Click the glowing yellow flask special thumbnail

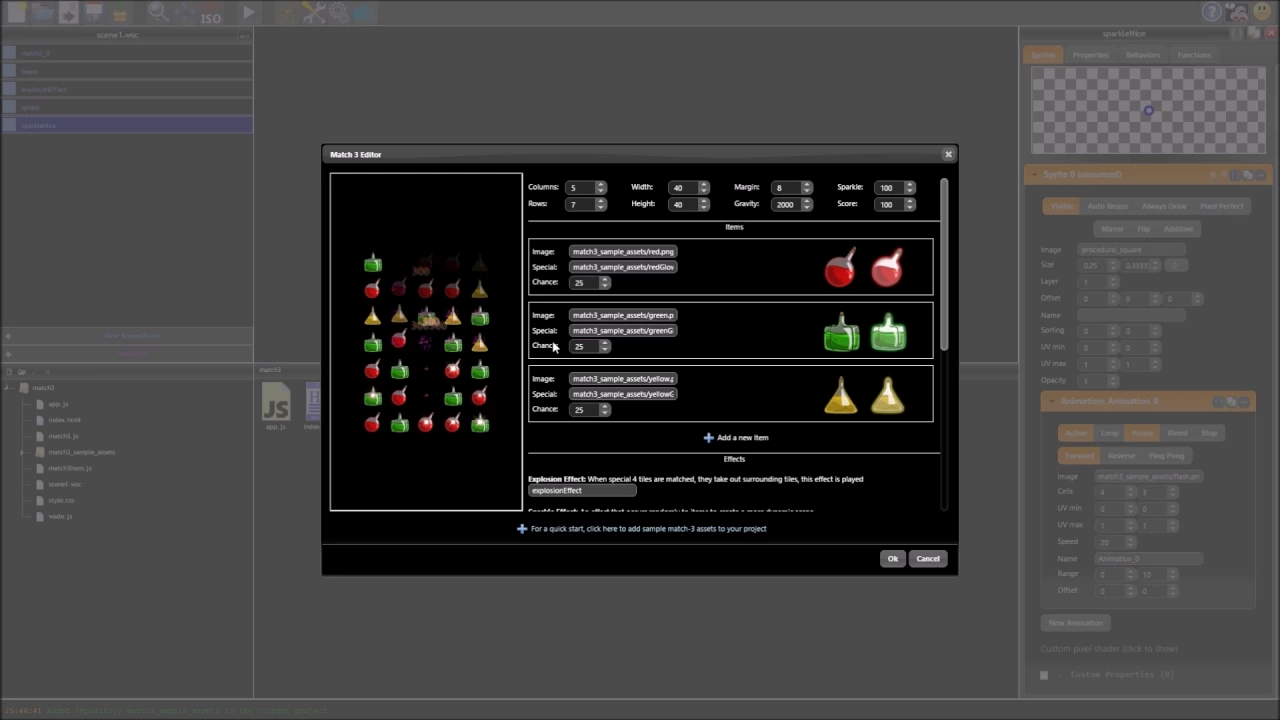pyautogui.click(x=887, y=395)
